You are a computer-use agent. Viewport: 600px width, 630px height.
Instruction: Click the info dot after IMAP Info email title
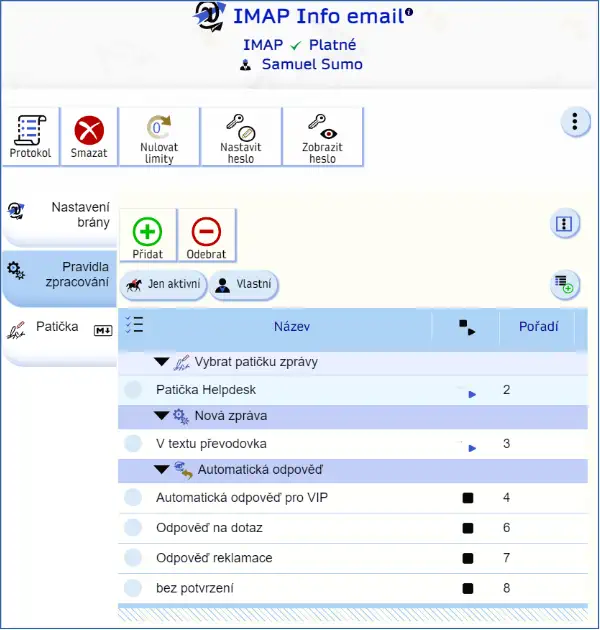409,12
